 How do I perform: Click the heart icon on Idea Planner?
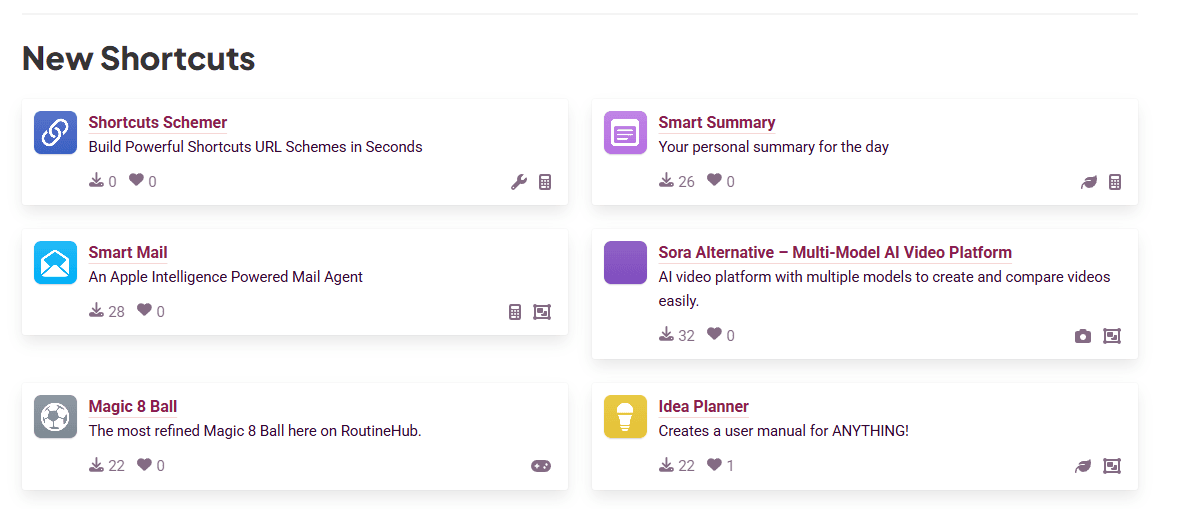(714, 465)
